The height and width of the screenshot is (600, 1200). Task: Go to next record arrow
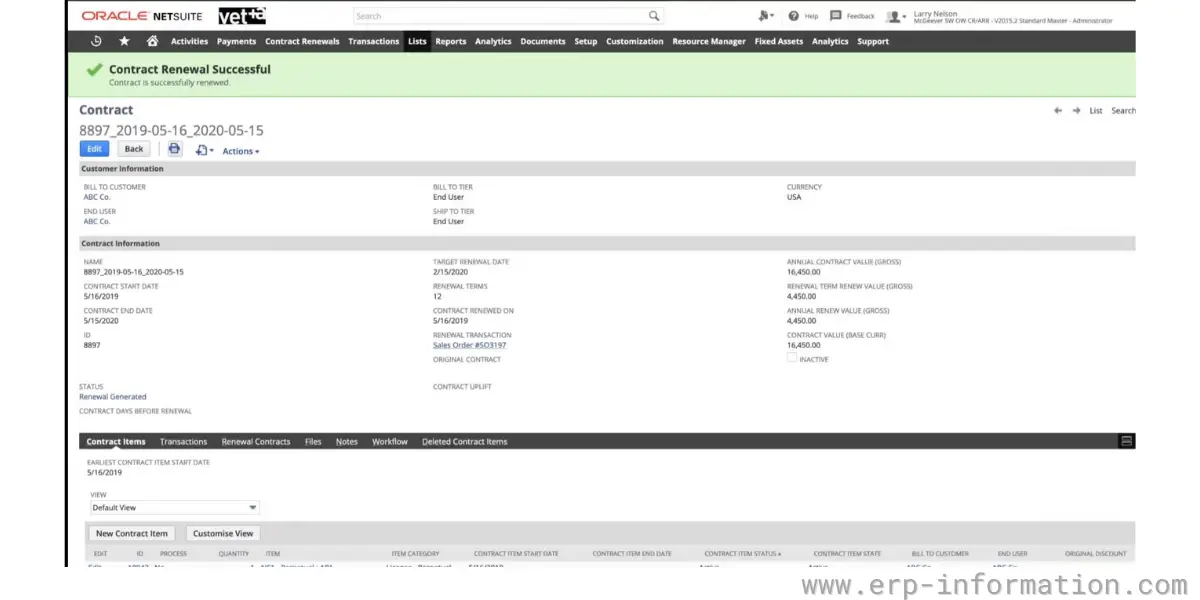tap(1076, 111)
